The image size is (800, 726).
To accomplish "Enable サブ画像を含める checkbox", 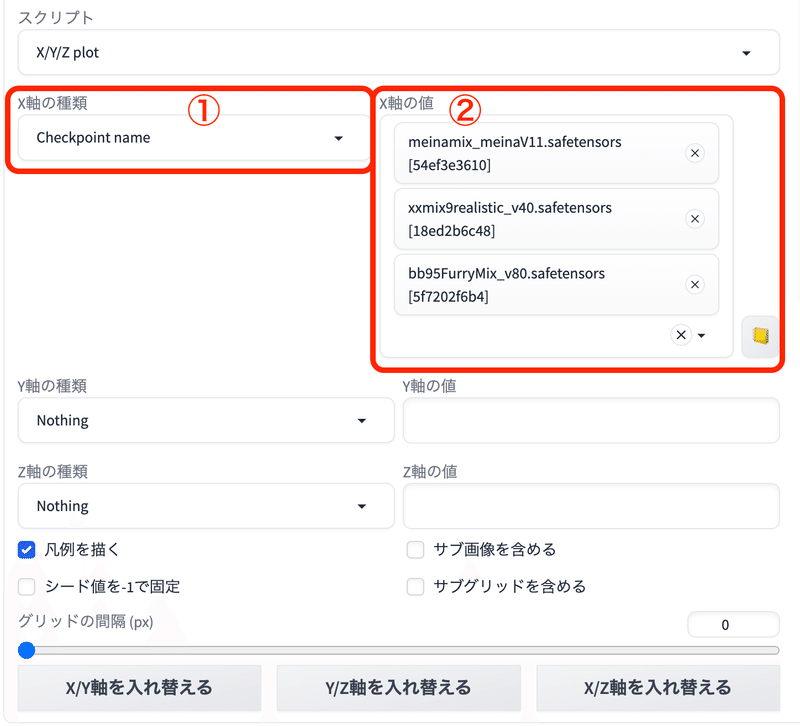I will click(x=415, y=550).
